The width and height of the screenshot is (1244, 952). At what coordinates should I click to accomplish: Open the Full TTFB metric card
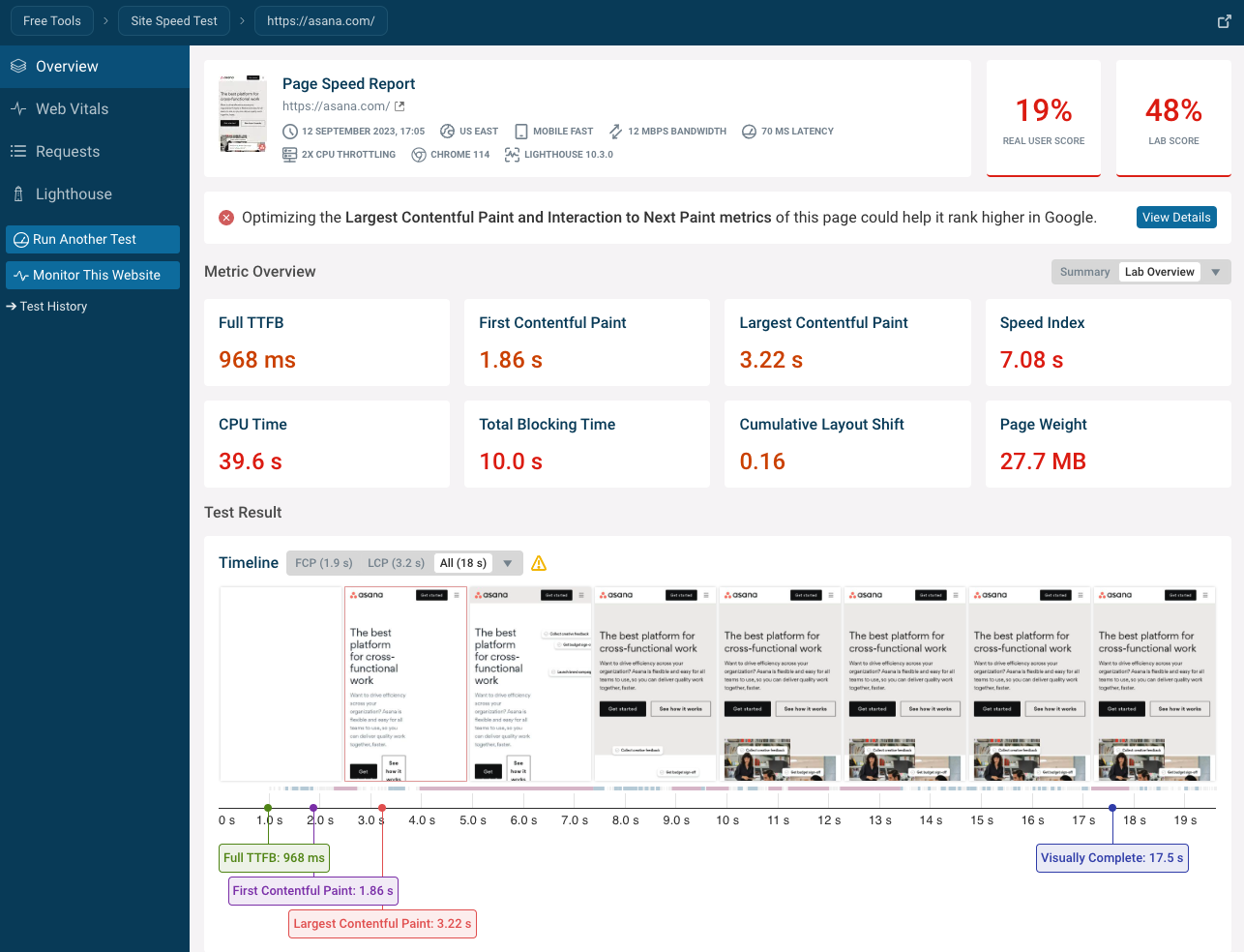pos(327,342)
